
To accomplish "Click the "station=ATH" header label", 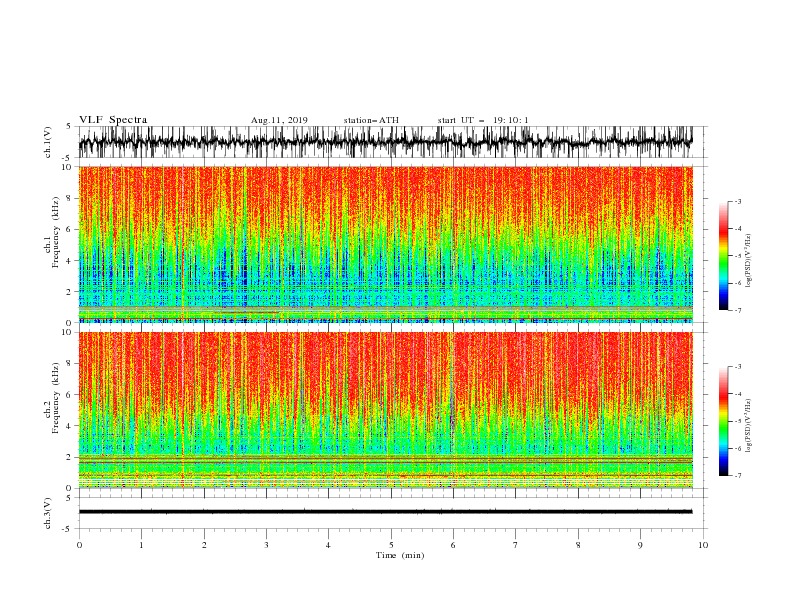I will [x=371, y=120].
